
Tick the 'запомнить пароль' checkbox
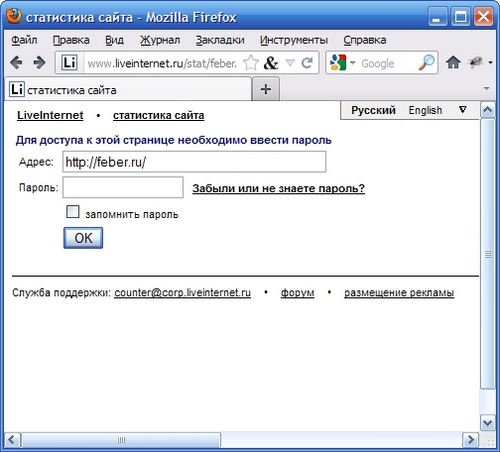[x=73, y=212]
